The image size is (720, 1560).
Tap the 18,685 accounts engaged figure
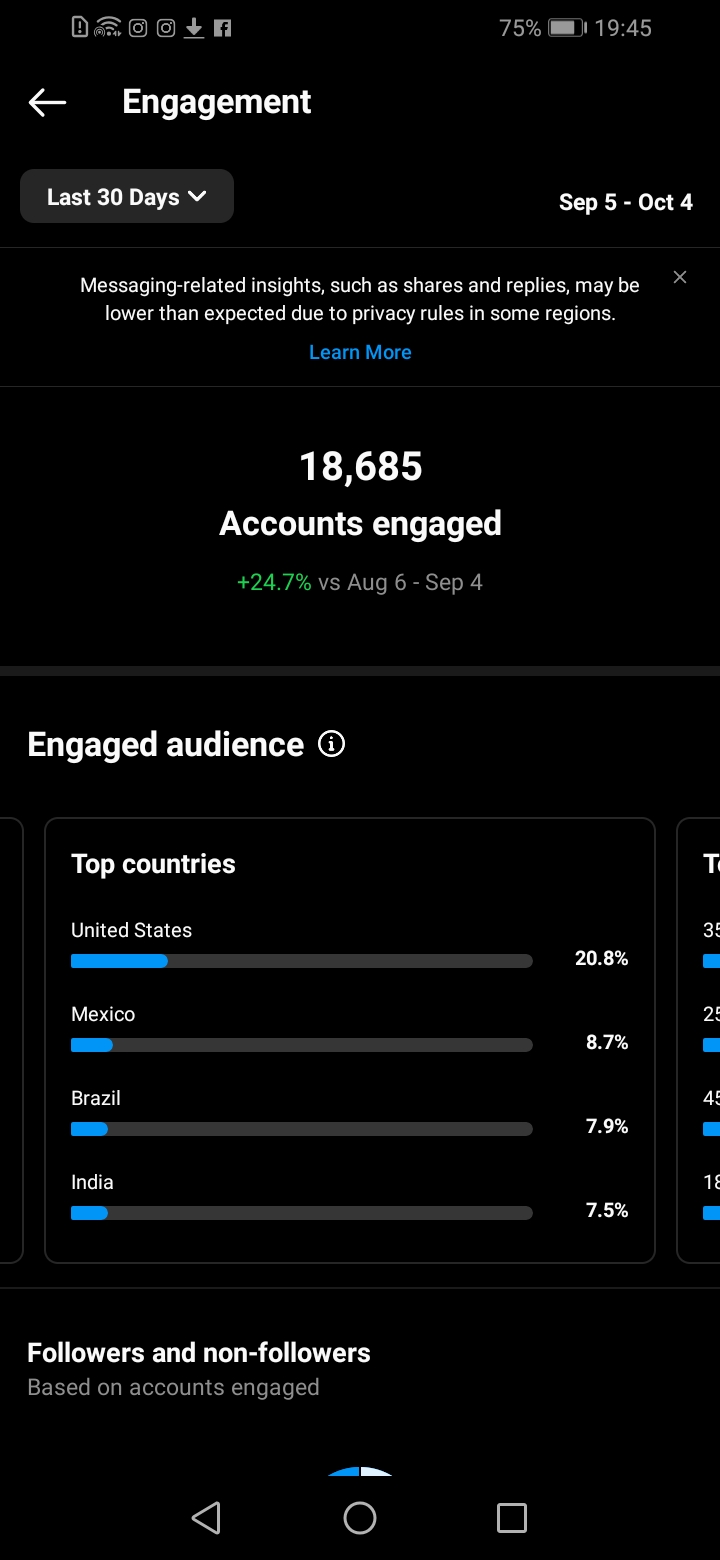[x=360, y=466]
